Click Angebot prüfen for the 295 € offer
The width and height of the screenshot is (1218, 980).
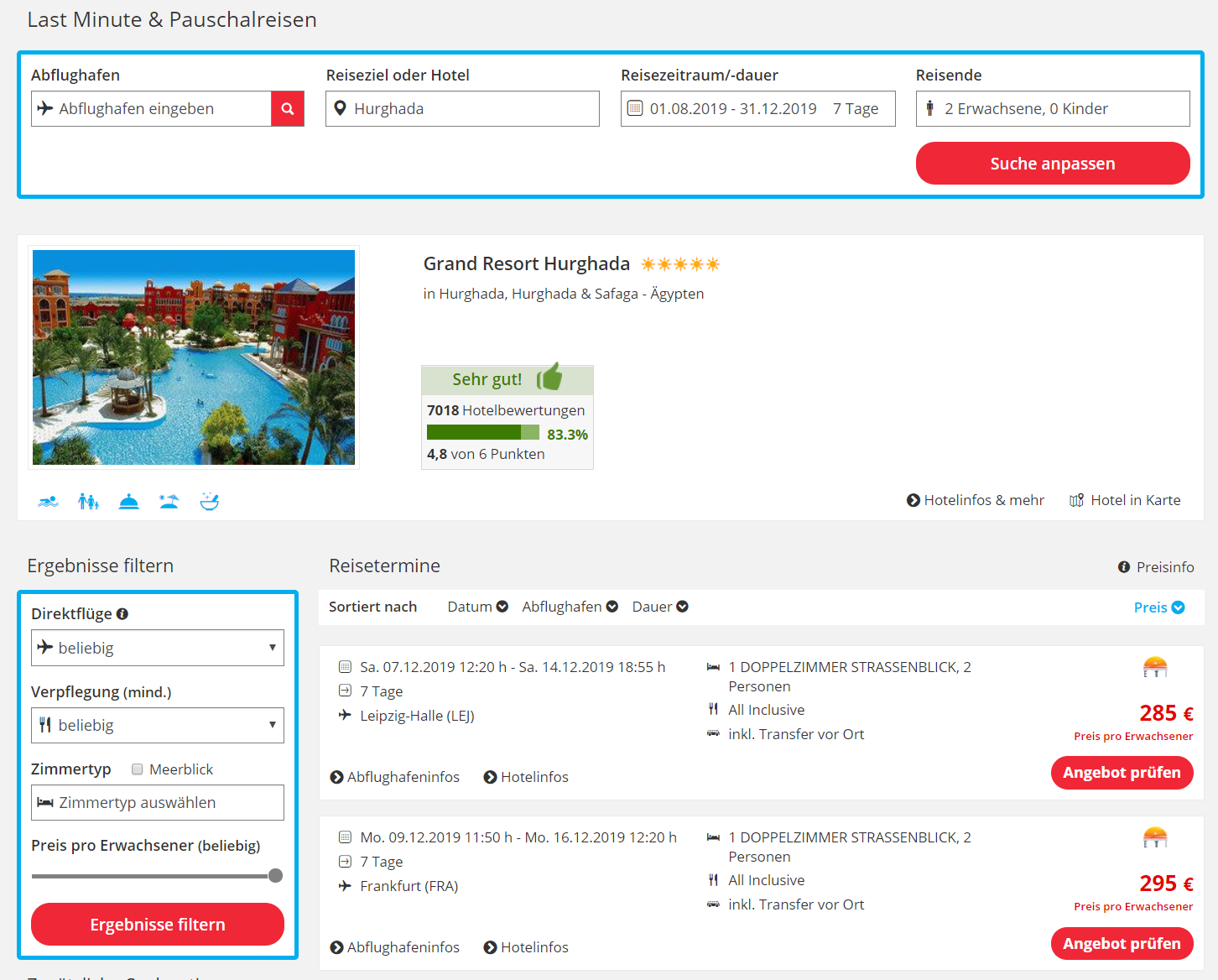click(x=1122, y=944)
